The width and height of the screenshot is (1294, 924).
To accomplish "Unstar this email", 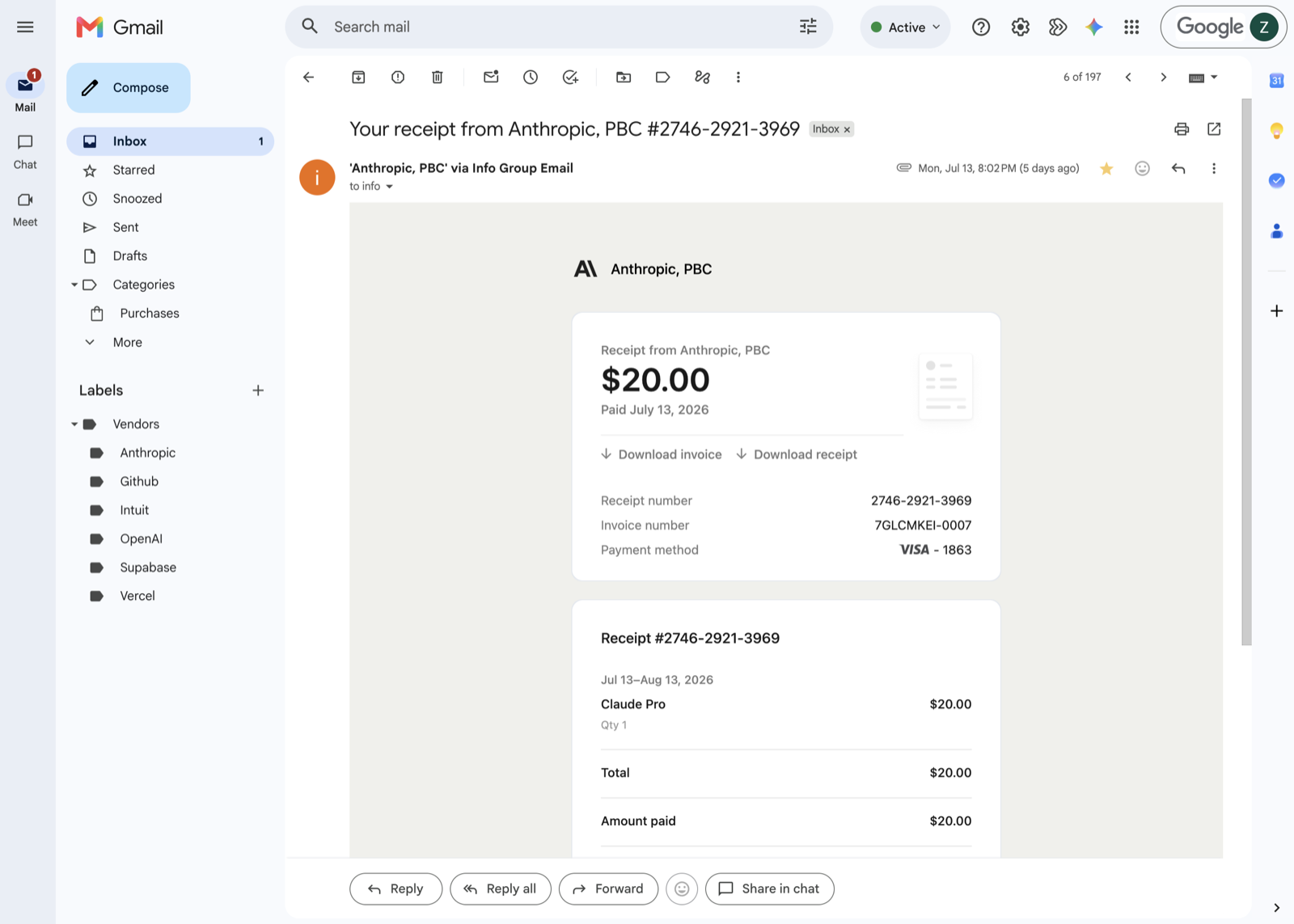I will [x=1106, y=168].
